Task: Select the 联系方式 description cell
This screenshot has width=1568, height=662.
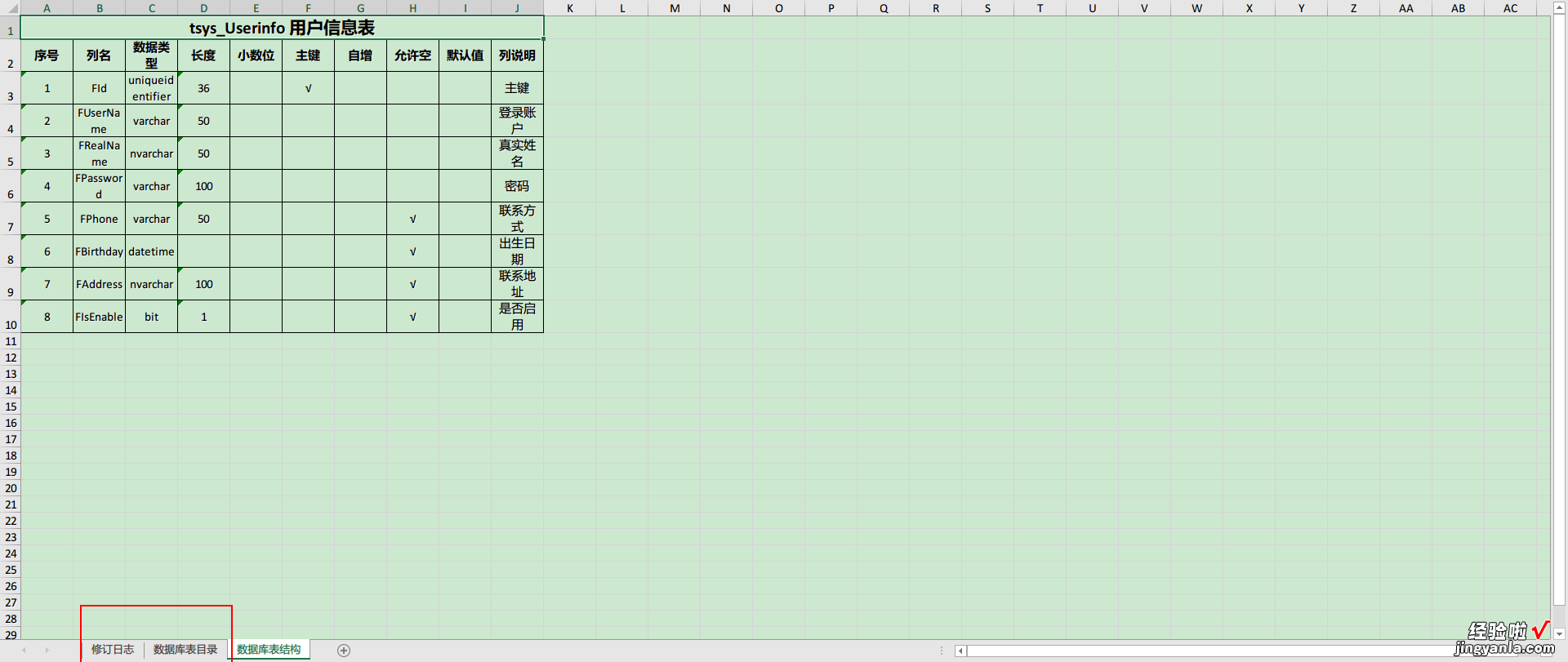Action: (x=517, y=219)
